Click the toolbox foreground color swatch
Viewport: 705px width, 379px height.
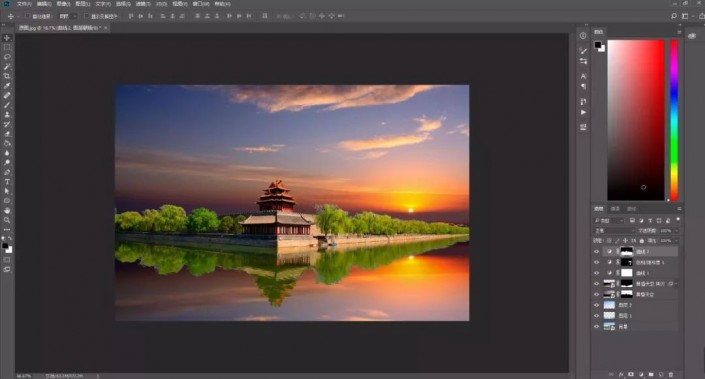[5, 246]
